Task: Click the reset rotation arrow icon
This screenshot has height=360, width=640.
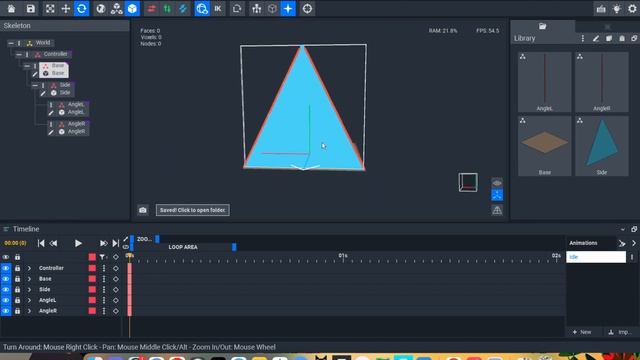Action: point(237,9)
